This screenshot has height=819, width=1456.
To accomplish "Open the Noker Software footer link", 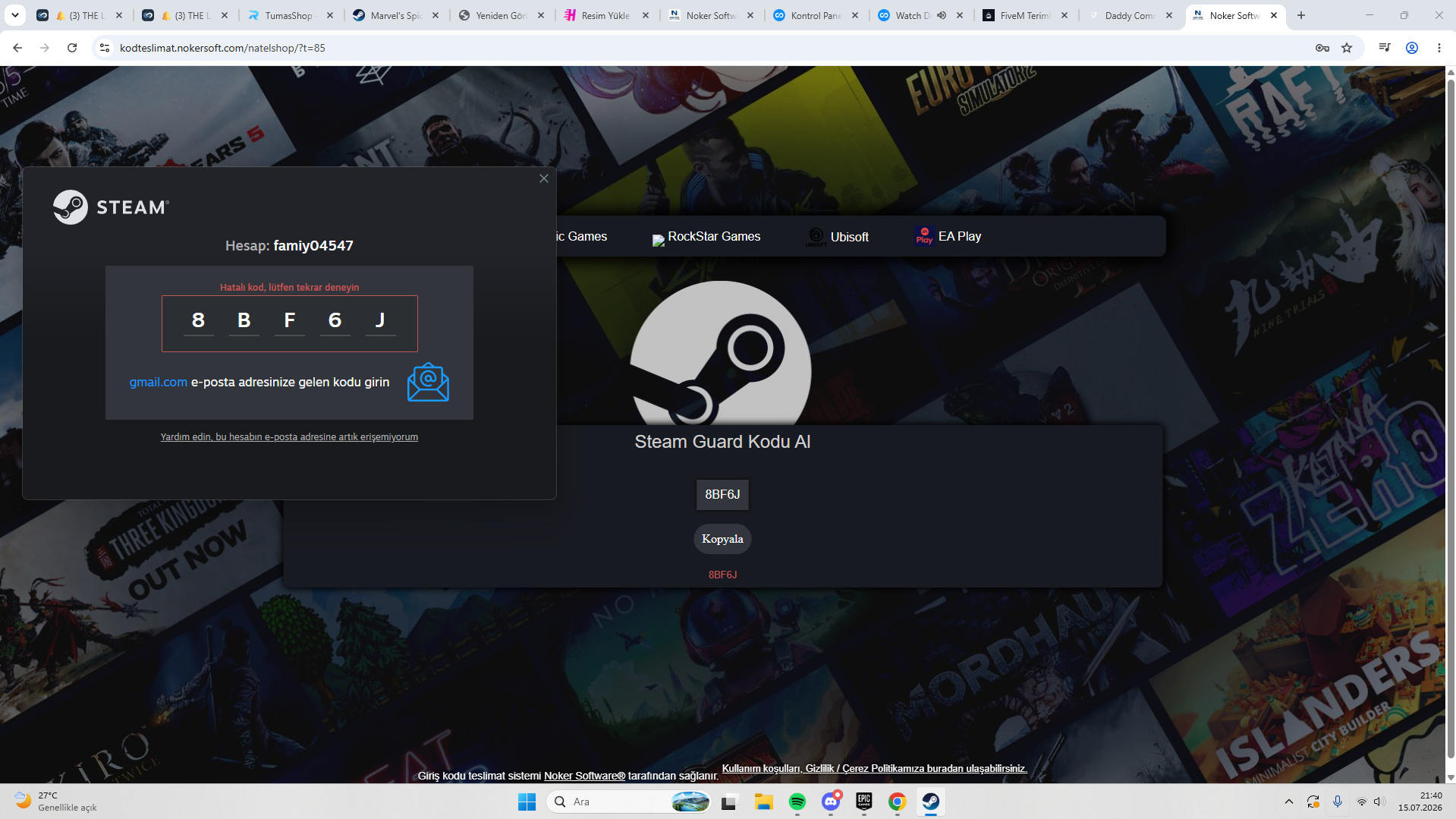I will coord(584,776).
